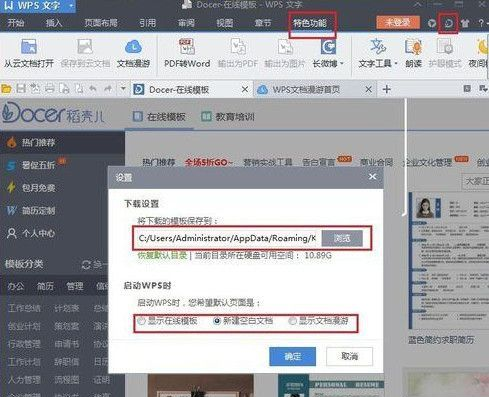
Task: Close the Docer-在线模板 tab
Action: click(245, 89)
